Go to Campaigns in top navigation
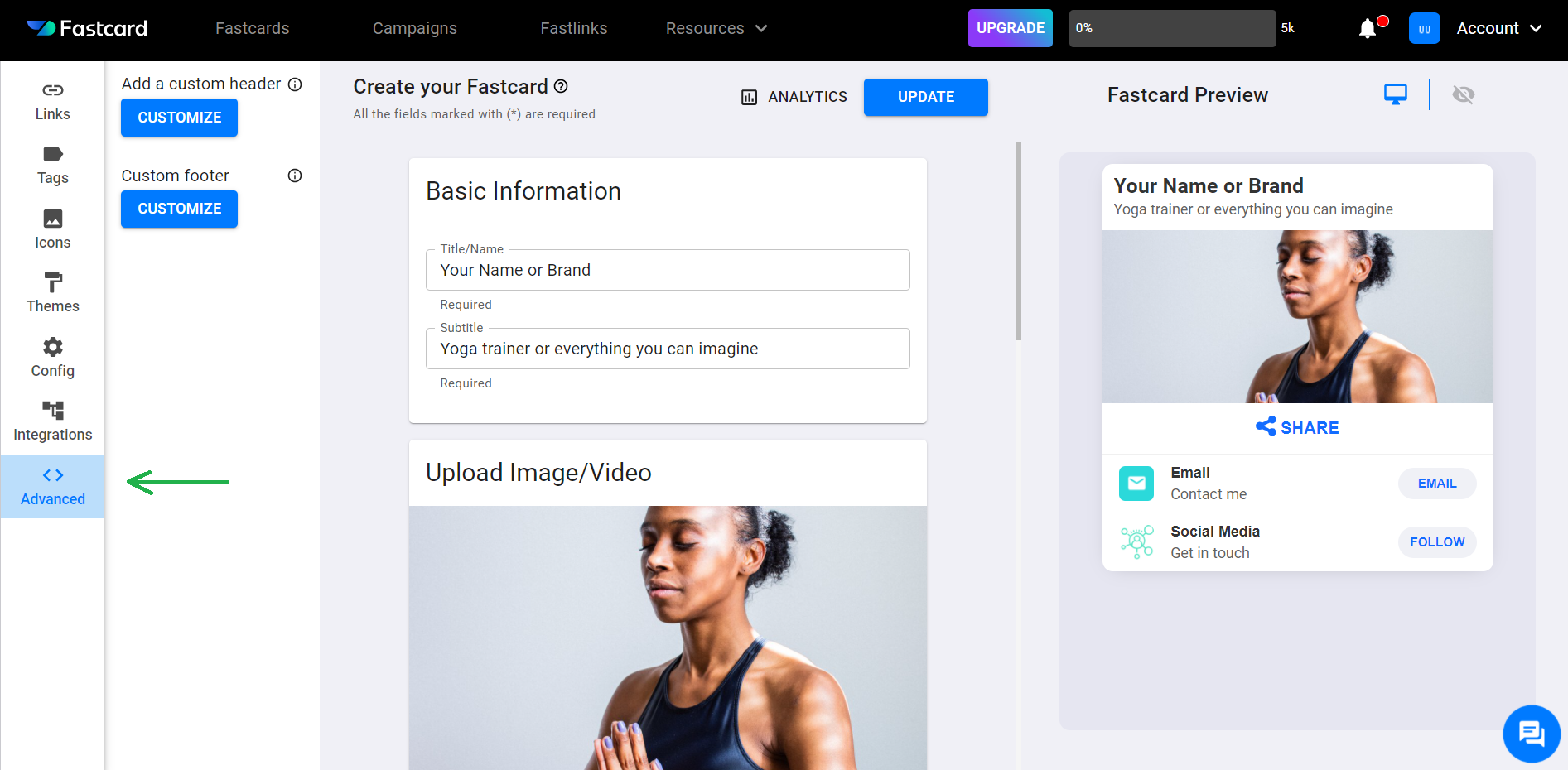 [x=415, y=28]
